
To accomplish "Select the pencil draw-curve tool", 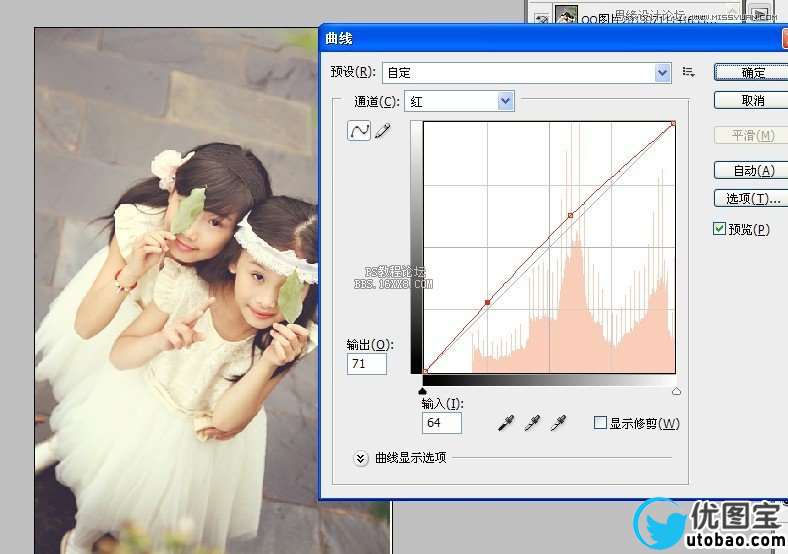I will (382, 131).
